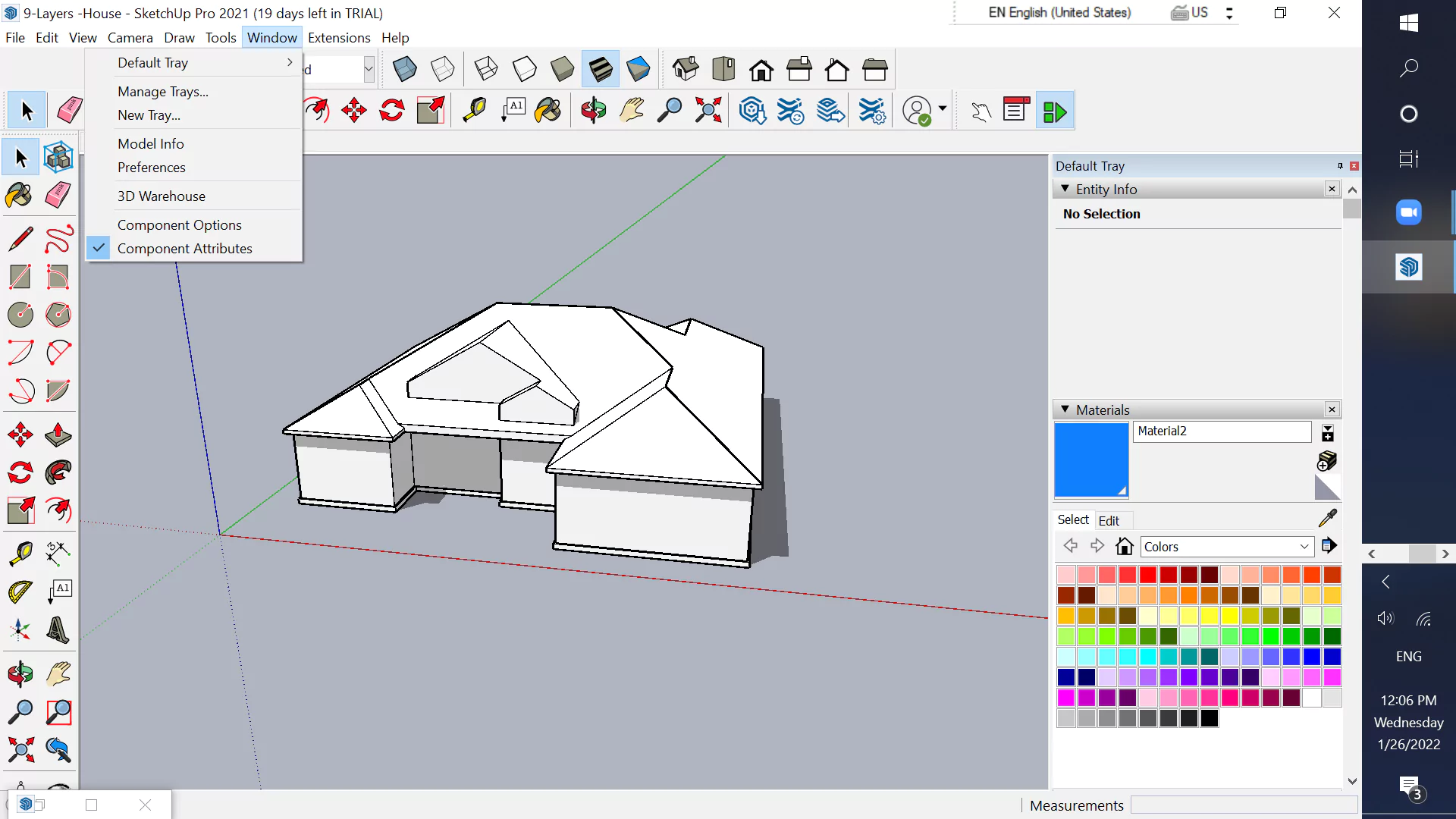Open the Extensions menu
Screen dimensions: 1456x819
(338, 37)
